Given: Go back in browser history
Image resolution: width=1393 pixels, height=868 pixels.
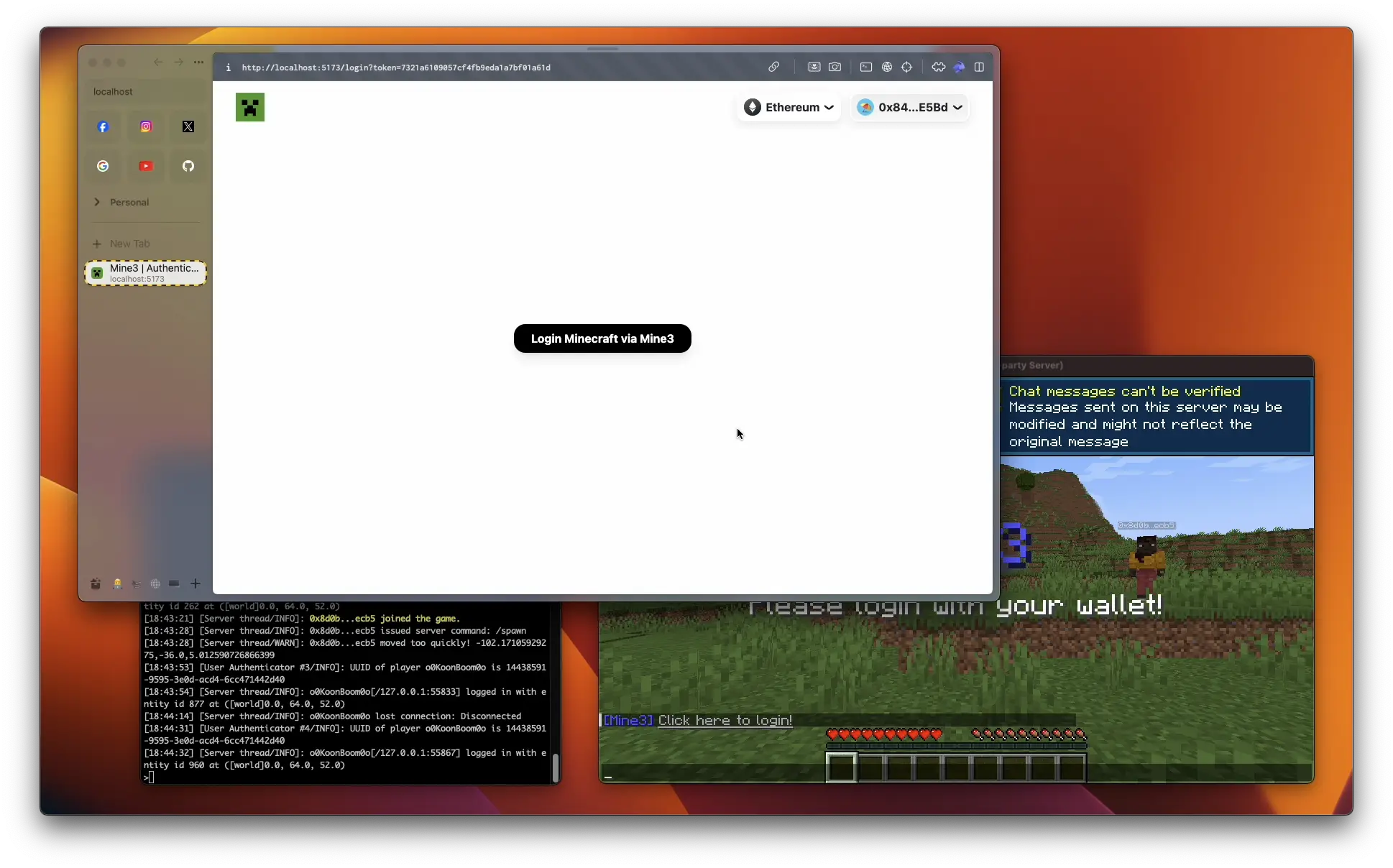Looking at the screenshot, I should [x=158, y=63].
